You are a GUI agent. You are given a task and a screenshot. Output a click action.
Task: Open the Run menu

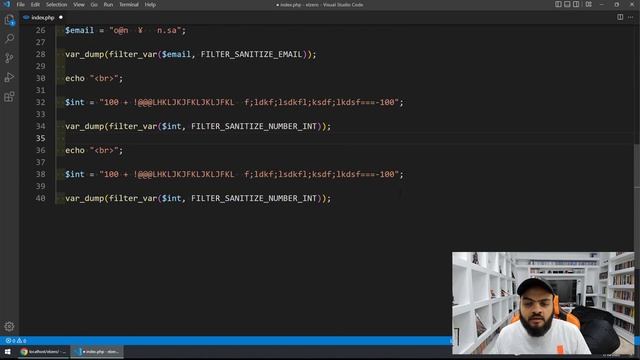click(108, 4)
